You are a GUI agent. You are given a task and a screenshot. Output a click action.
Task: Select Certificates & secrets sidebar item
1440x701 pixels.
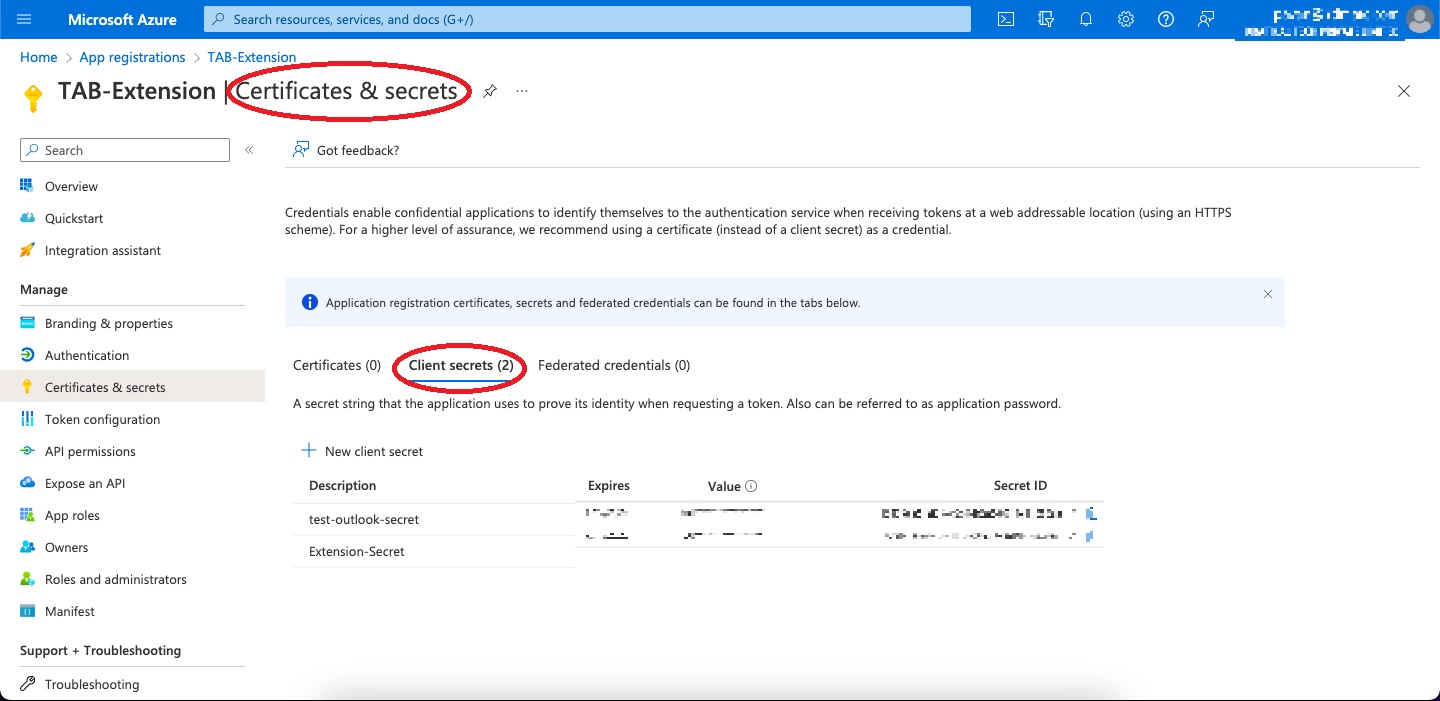[x=132, y=387]
